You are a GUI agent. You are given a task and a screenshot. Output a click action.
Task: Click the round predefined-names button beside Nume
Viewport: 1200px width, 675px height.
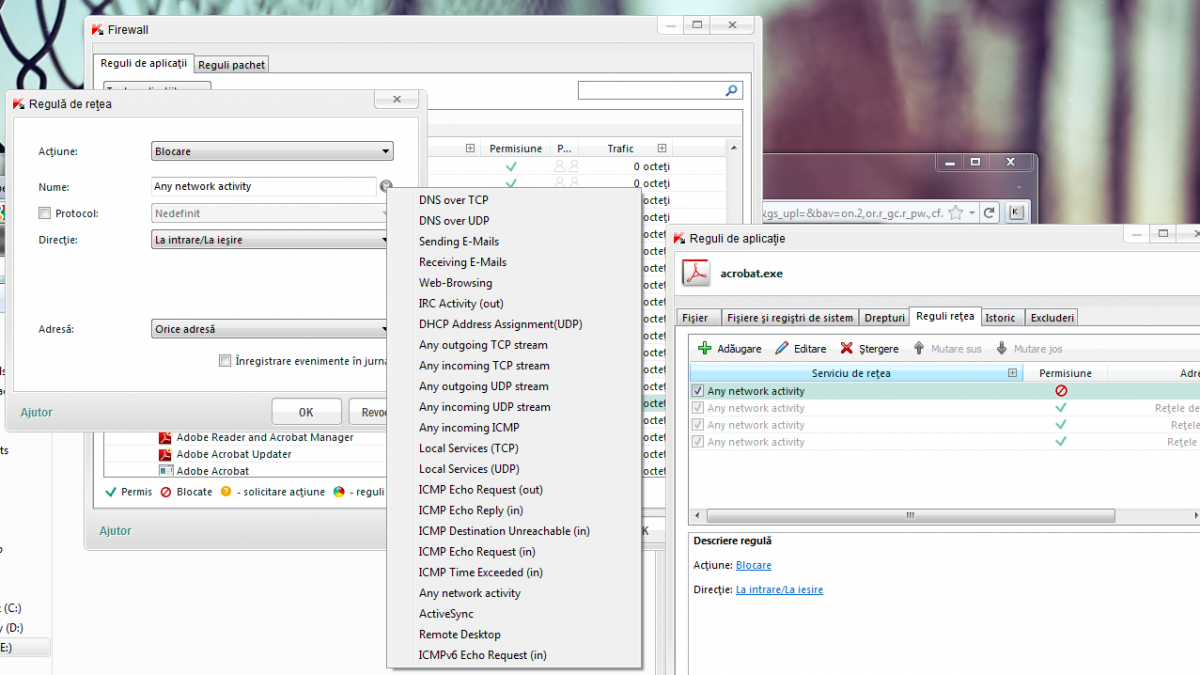386,186
